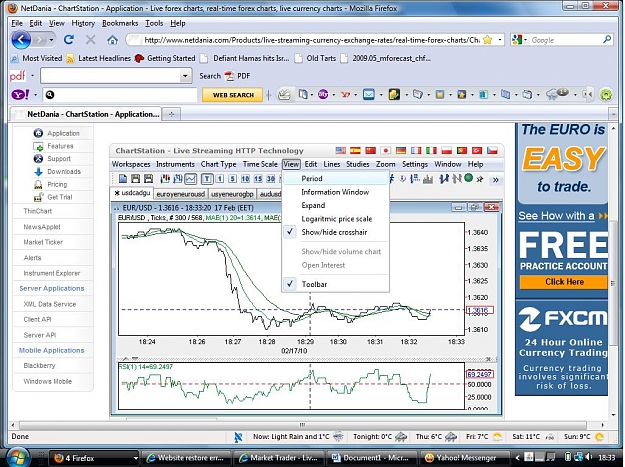Screen dimensions: 625x467
Task: Open Latest Headlines bookmark
Action: pos(99,58)
